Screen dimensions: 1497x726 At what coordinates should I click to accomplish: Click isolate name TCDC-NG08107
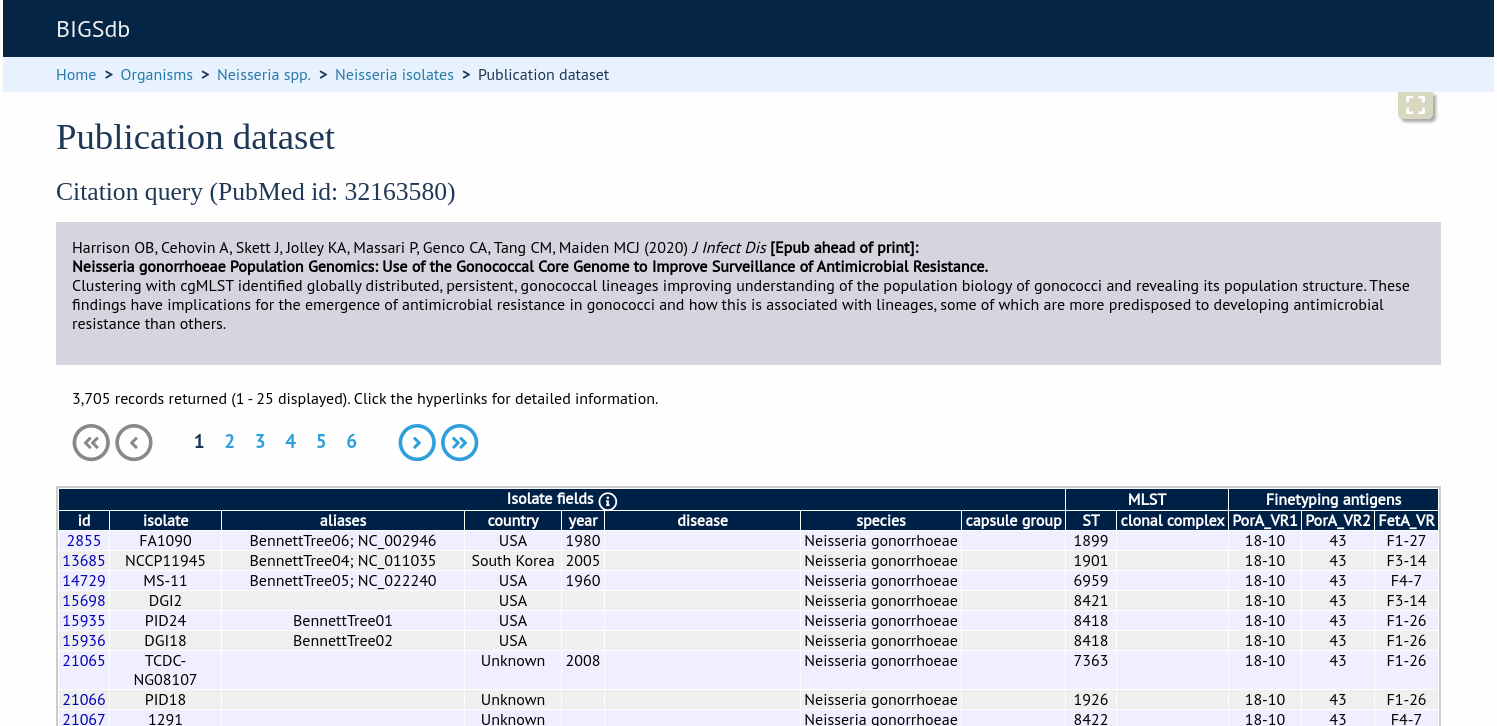coord(166,670)
